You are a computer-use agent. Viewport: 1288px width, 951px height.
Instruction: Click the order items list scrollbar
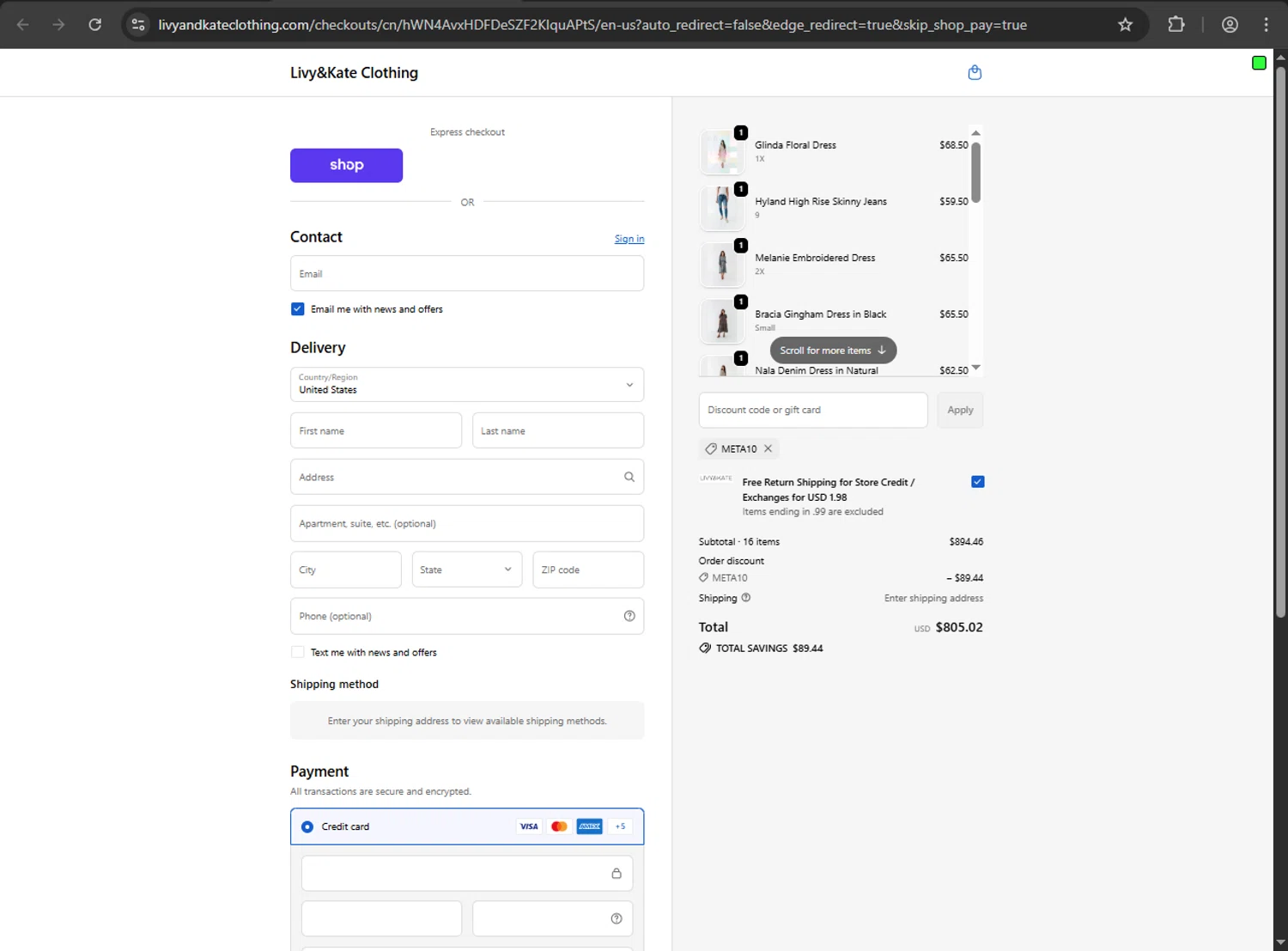click(975, 172)
